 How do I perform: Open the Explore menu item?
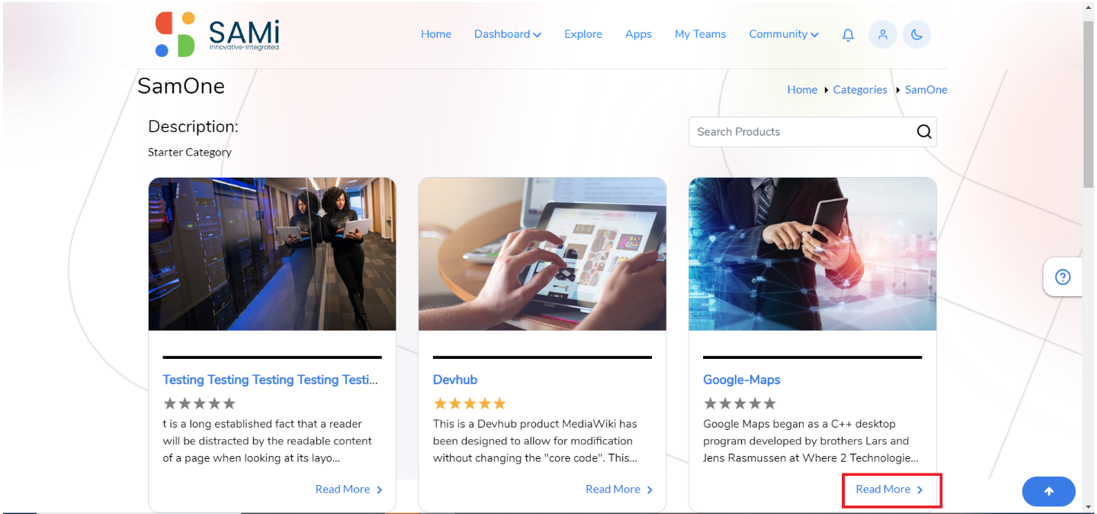(583, 34)
